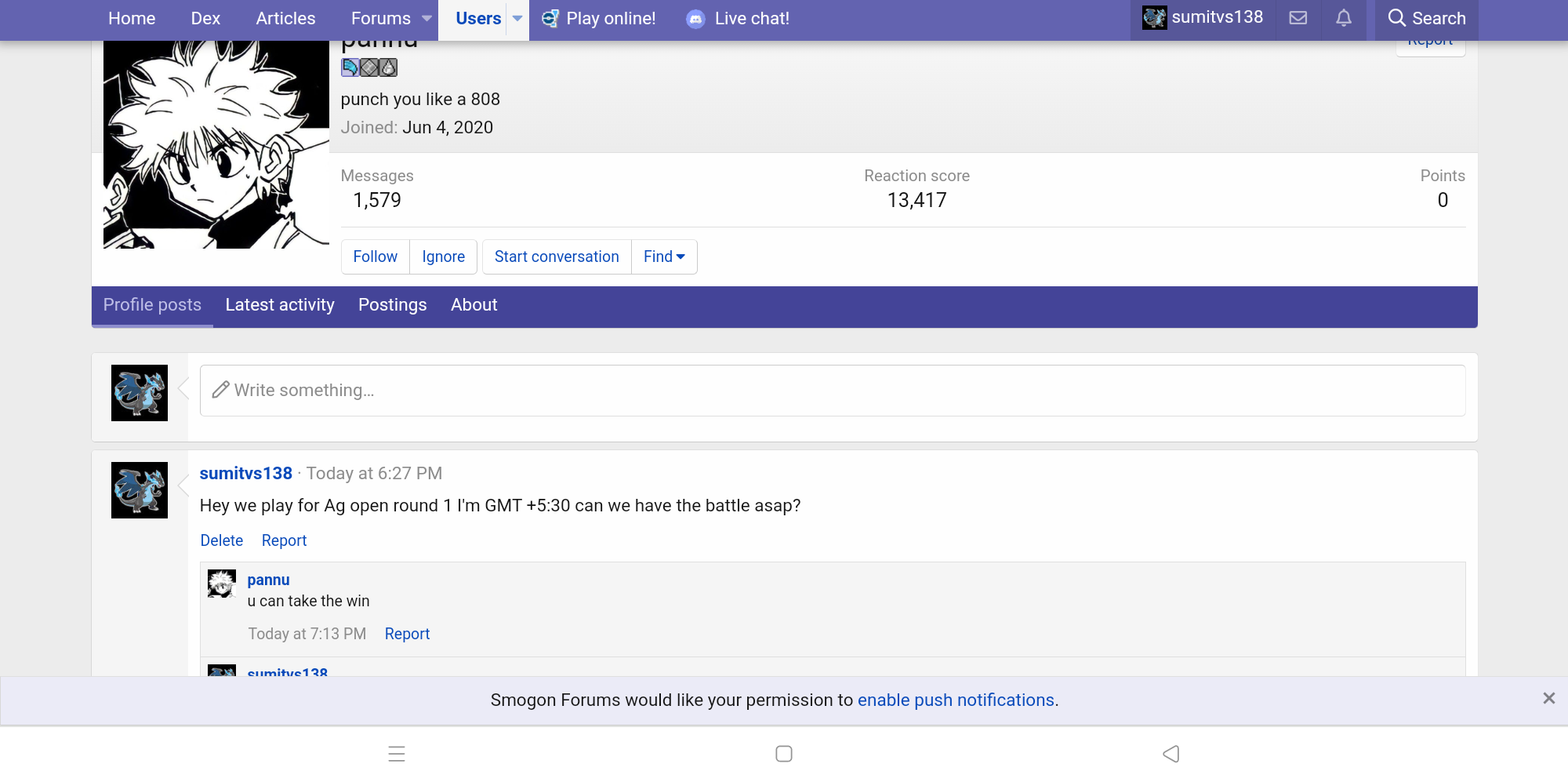Open Forums navigation item
This screenshot has height=782, width=1568.
point(381,18)
